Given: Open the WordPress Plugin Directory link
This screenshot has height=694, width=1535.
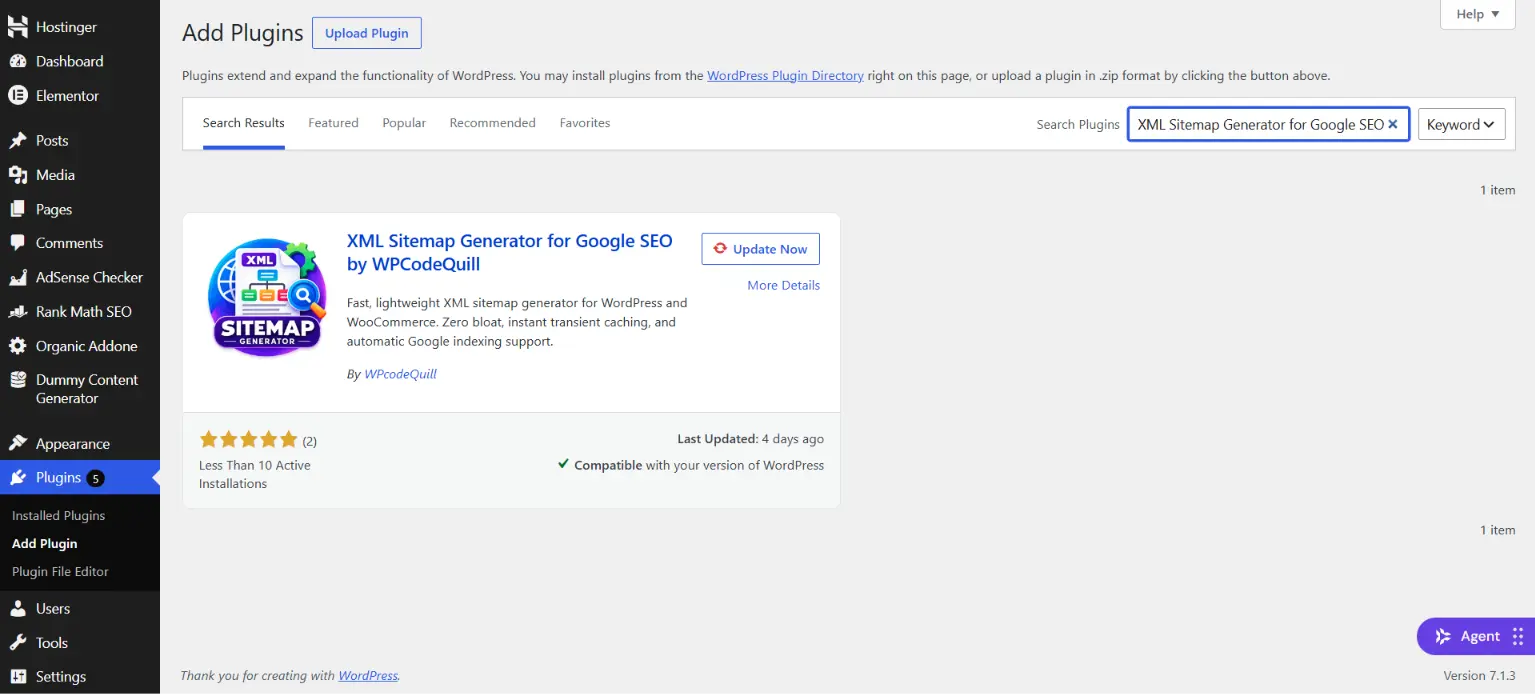Looking at the screenshot, I should click(785, 75).
